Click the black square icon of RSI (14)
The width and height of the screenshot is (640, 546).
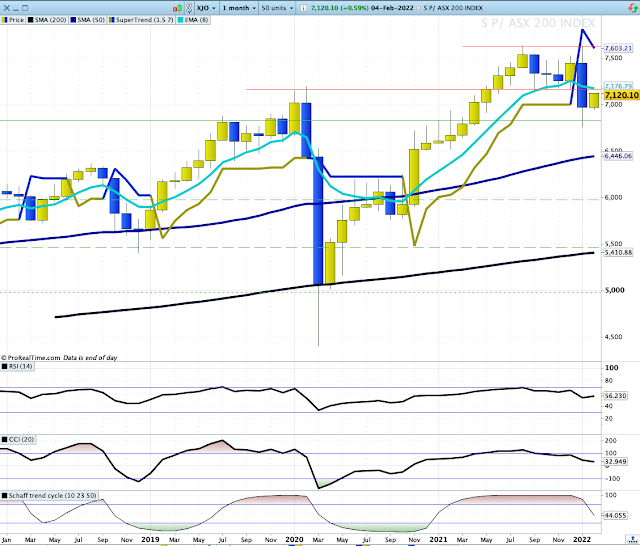[4, 366]
